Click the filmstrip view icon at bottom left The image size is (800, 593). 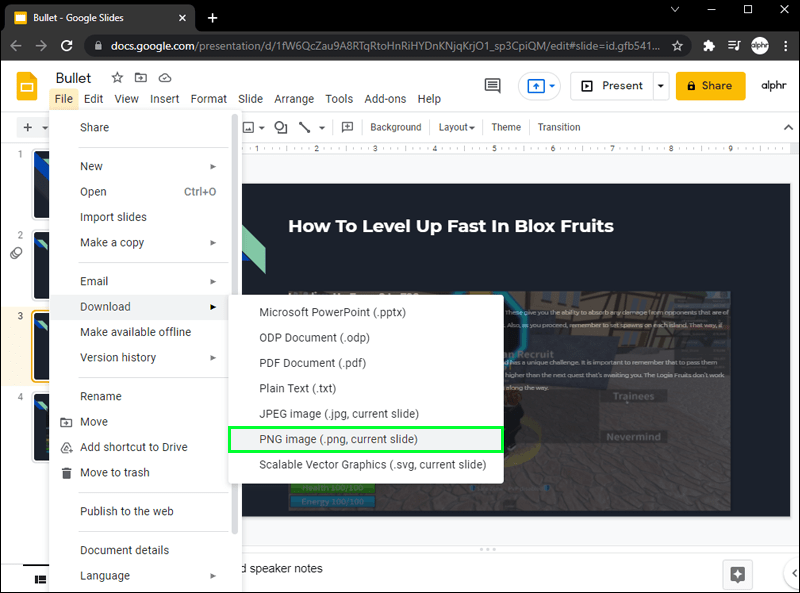point(40,579)
